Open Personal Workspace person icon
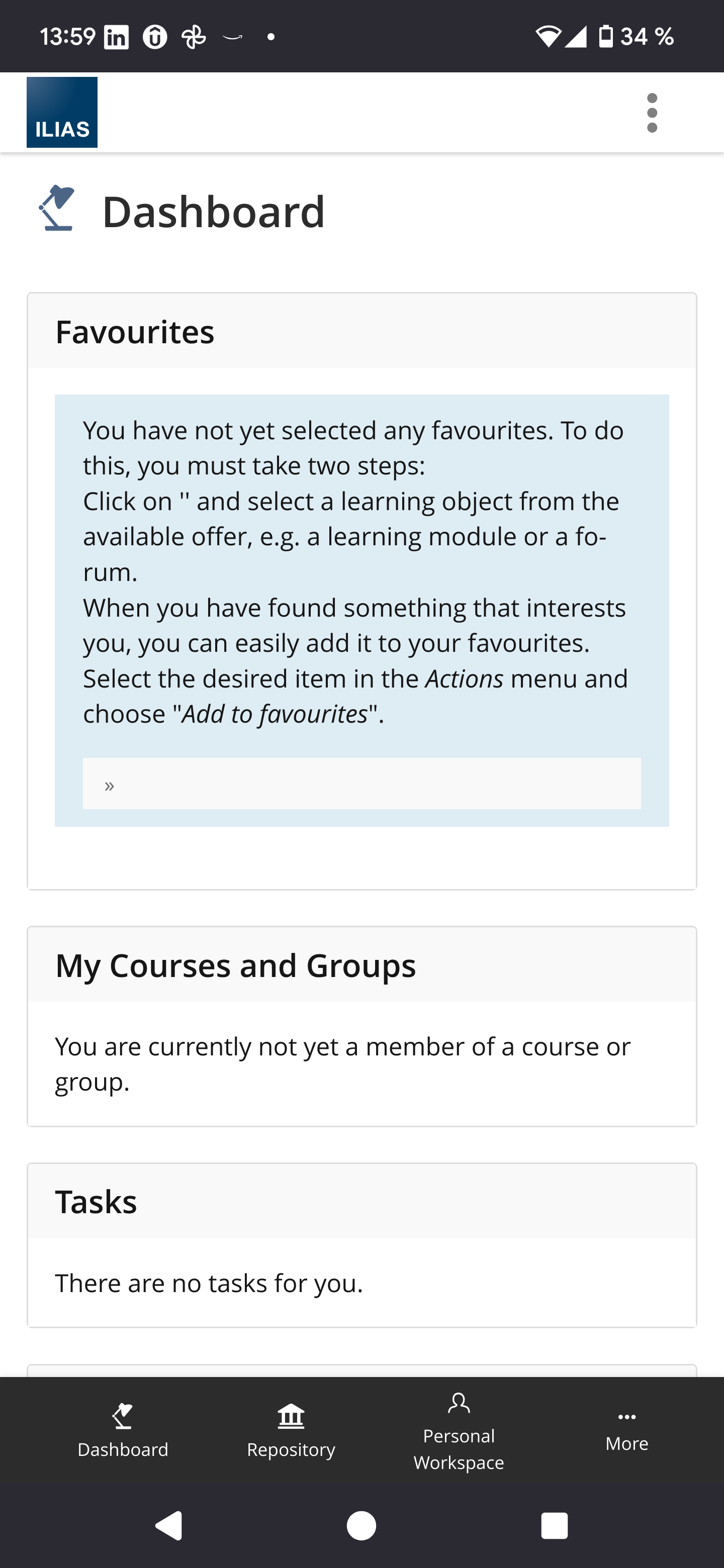 pyautogui.click(x=459, y=1403)
